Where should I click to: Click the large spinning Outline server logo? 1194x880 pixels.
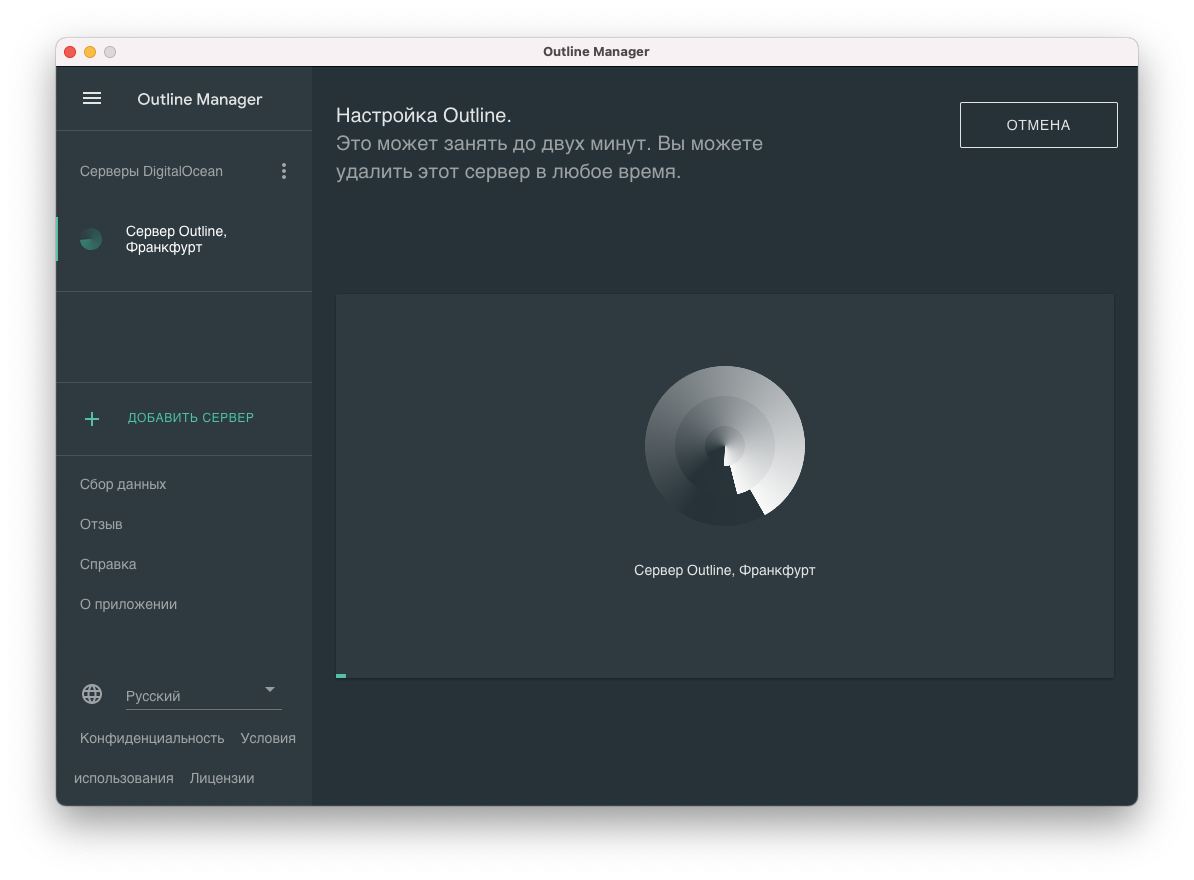coord(725,446)
